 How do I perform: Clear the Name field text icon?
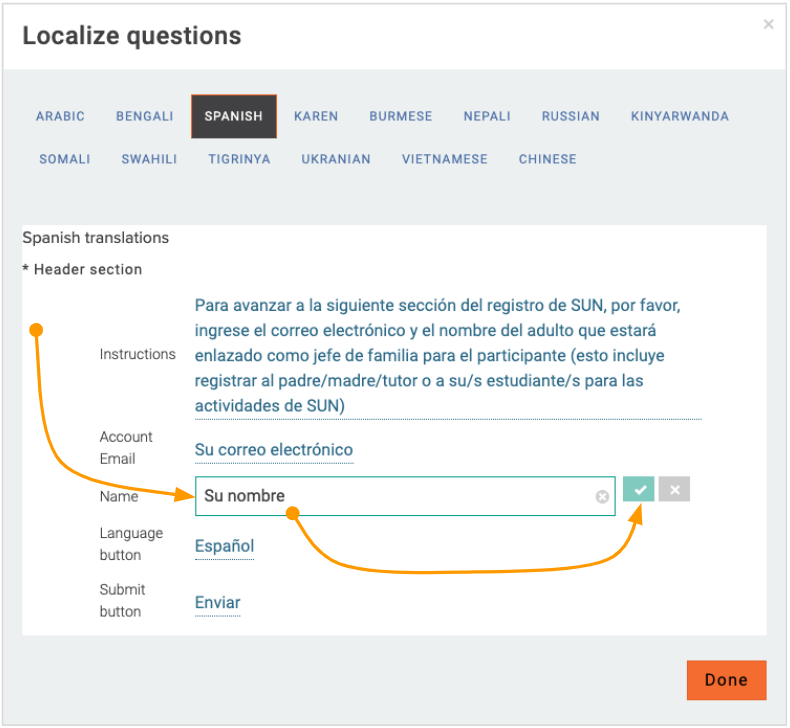click(x=602, y=496)
